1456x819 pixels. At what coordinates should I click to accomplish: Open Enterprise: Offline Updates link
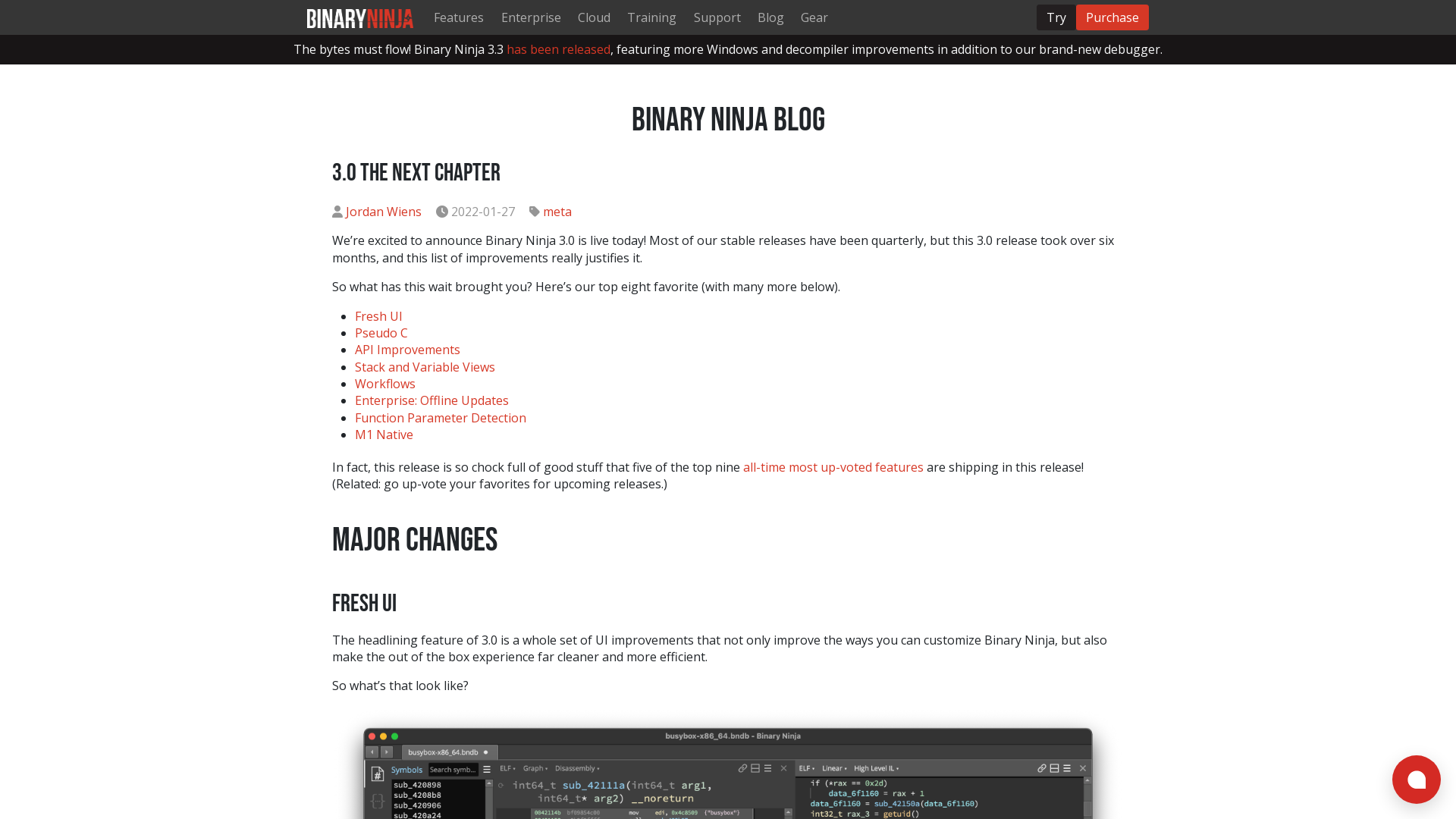pyautogui.click(x=431, y=400)
